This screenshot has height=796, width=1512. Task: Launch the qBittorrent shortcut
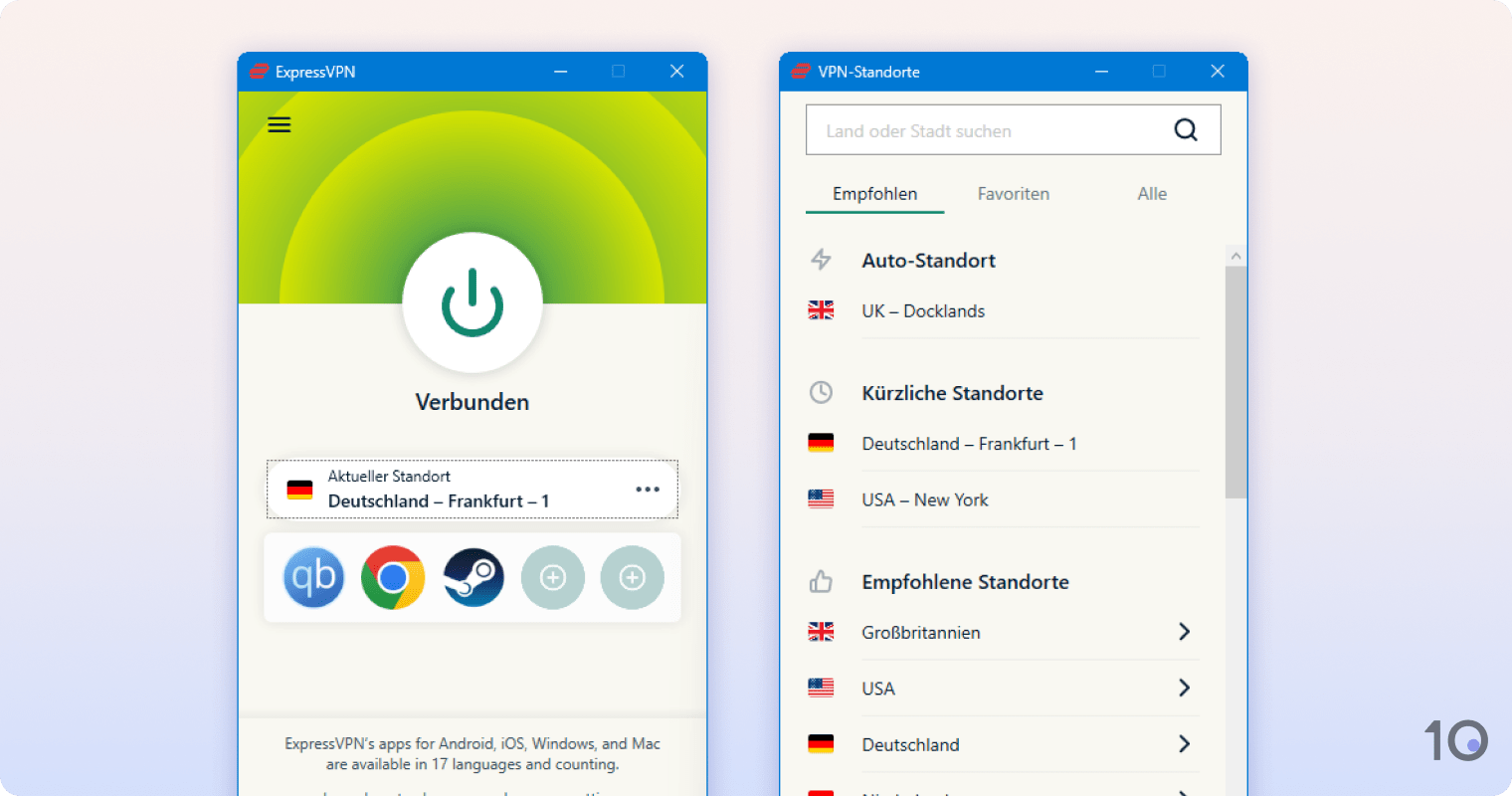313,577
